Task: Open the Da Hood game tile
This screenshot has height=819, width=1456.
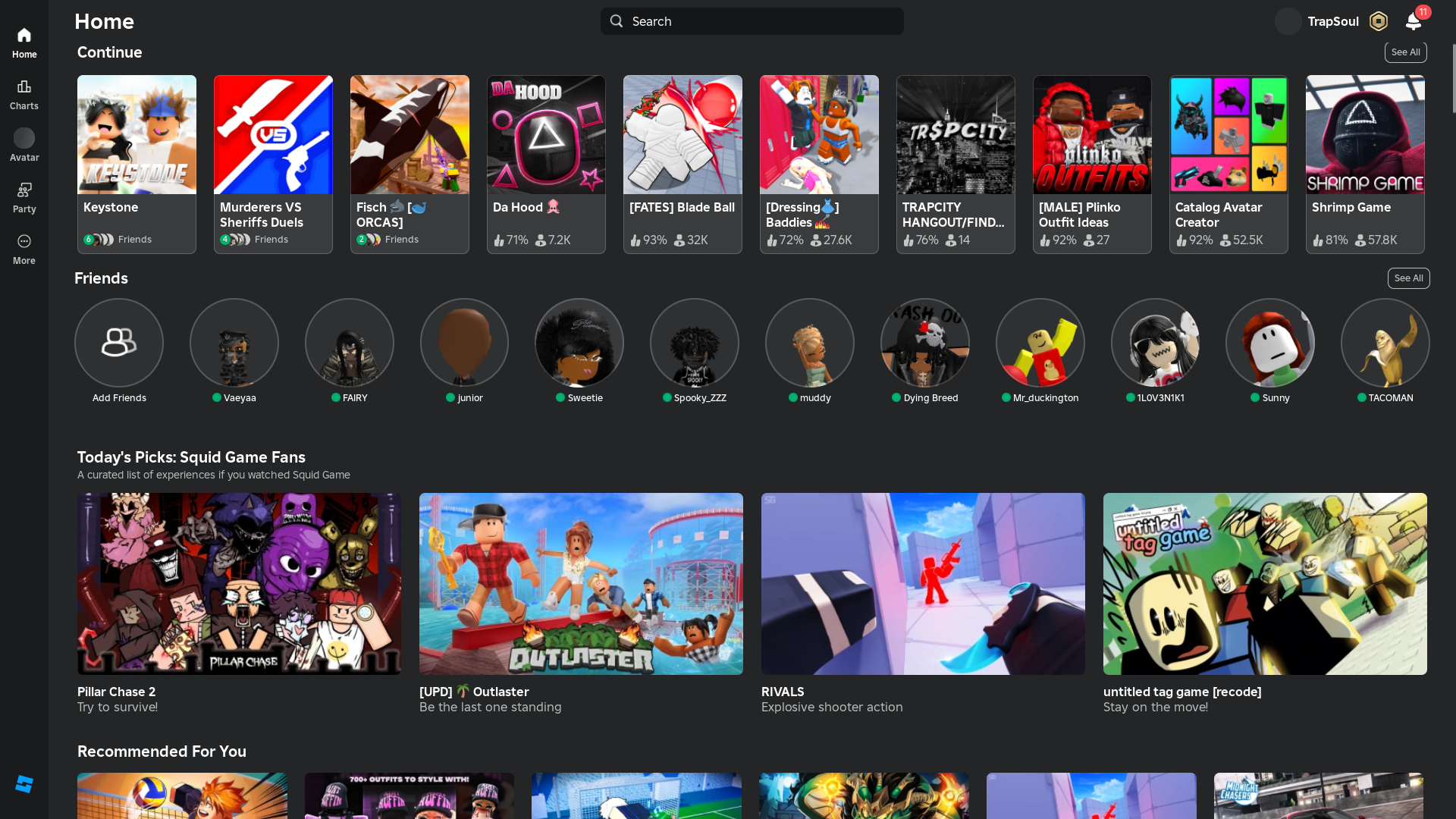Action: tap(546, 135)
